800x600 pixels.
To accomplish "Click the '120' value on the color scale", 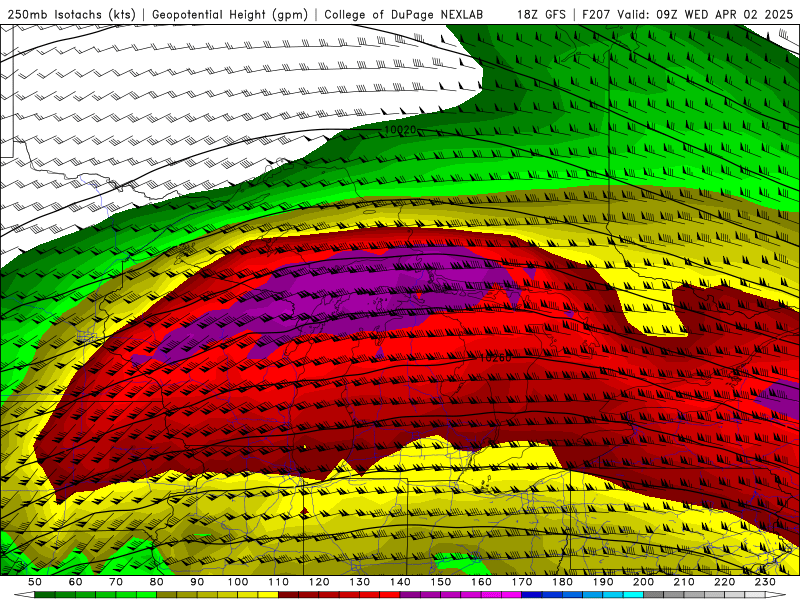I will pos(319,582).
